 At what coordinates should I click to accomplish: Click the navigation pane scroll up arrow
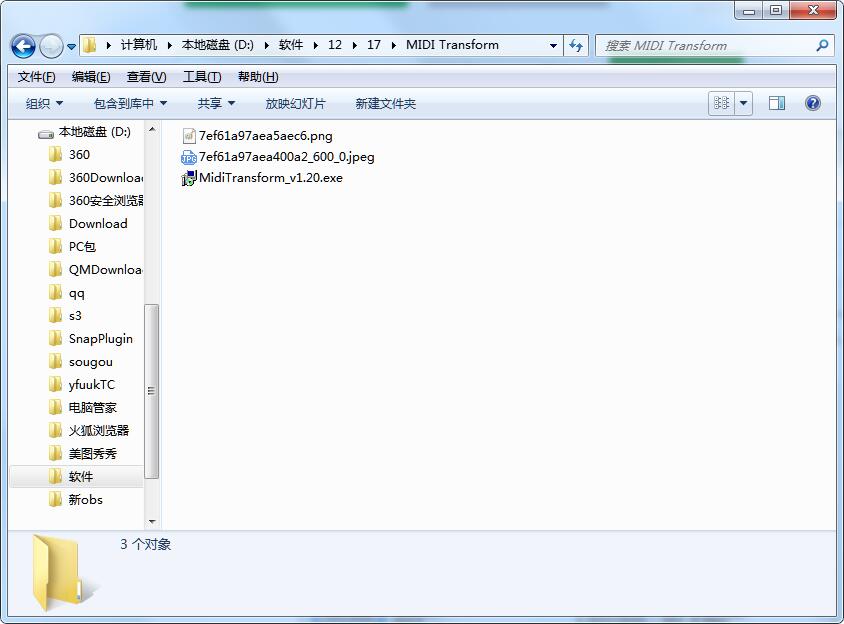coord(152,130)
